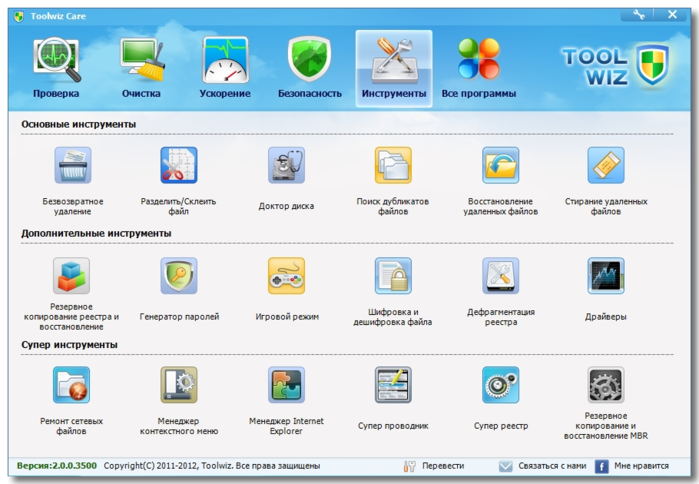Launch the Разделить/Склеить файл tool
The height and width of the screenshot is (484, 699).
(x=179, y=165)
